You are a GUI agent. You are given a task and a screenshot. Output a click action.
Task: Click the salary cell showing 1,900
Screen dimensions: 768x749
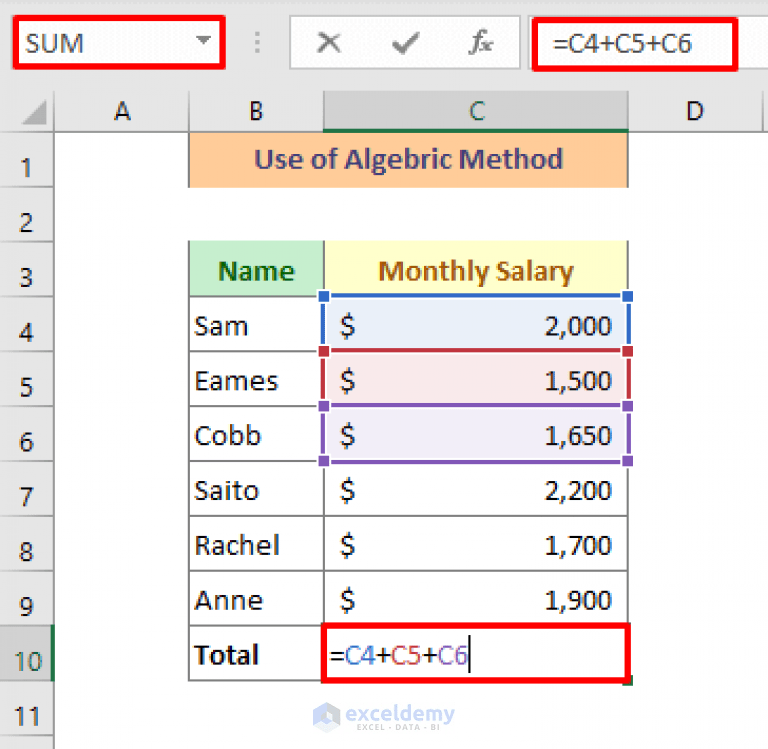(x=476, y=599)
